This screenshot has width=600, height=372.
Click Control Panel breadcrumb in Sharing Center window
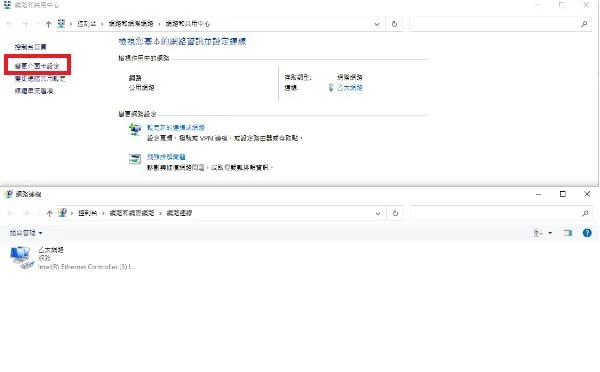click(x=86, y=24)
